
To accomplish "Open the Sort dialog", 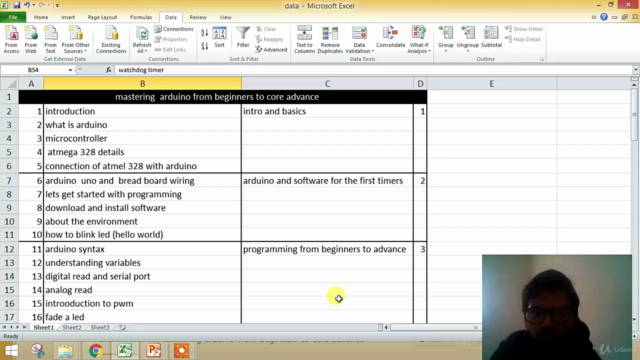I will pyautogui.click(x=220, y=38).
